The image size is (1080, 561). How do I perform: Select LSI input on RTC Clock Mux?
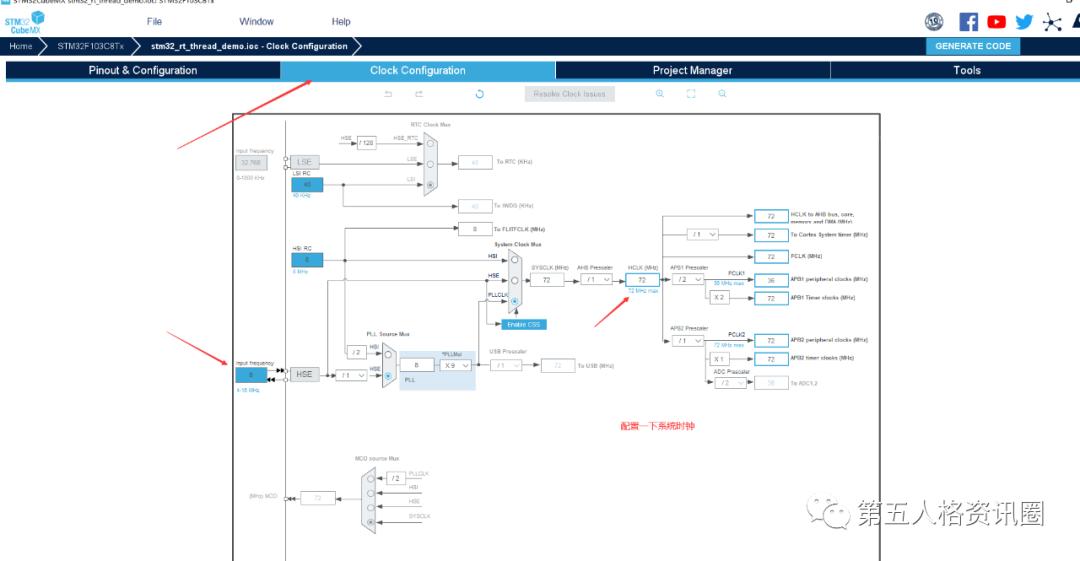tap(430, 185)
